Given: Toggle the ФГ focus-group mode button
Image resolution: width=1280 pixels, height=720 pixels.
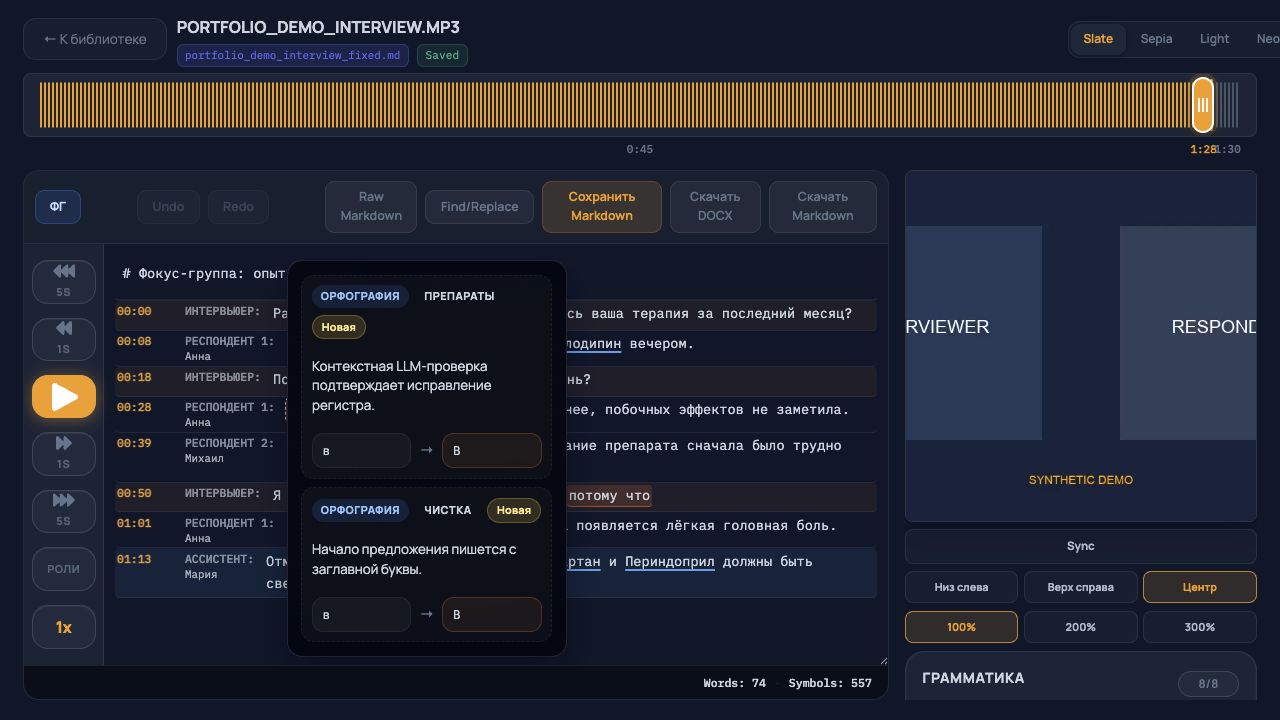Looking at the screenshot, I should 58,207.
